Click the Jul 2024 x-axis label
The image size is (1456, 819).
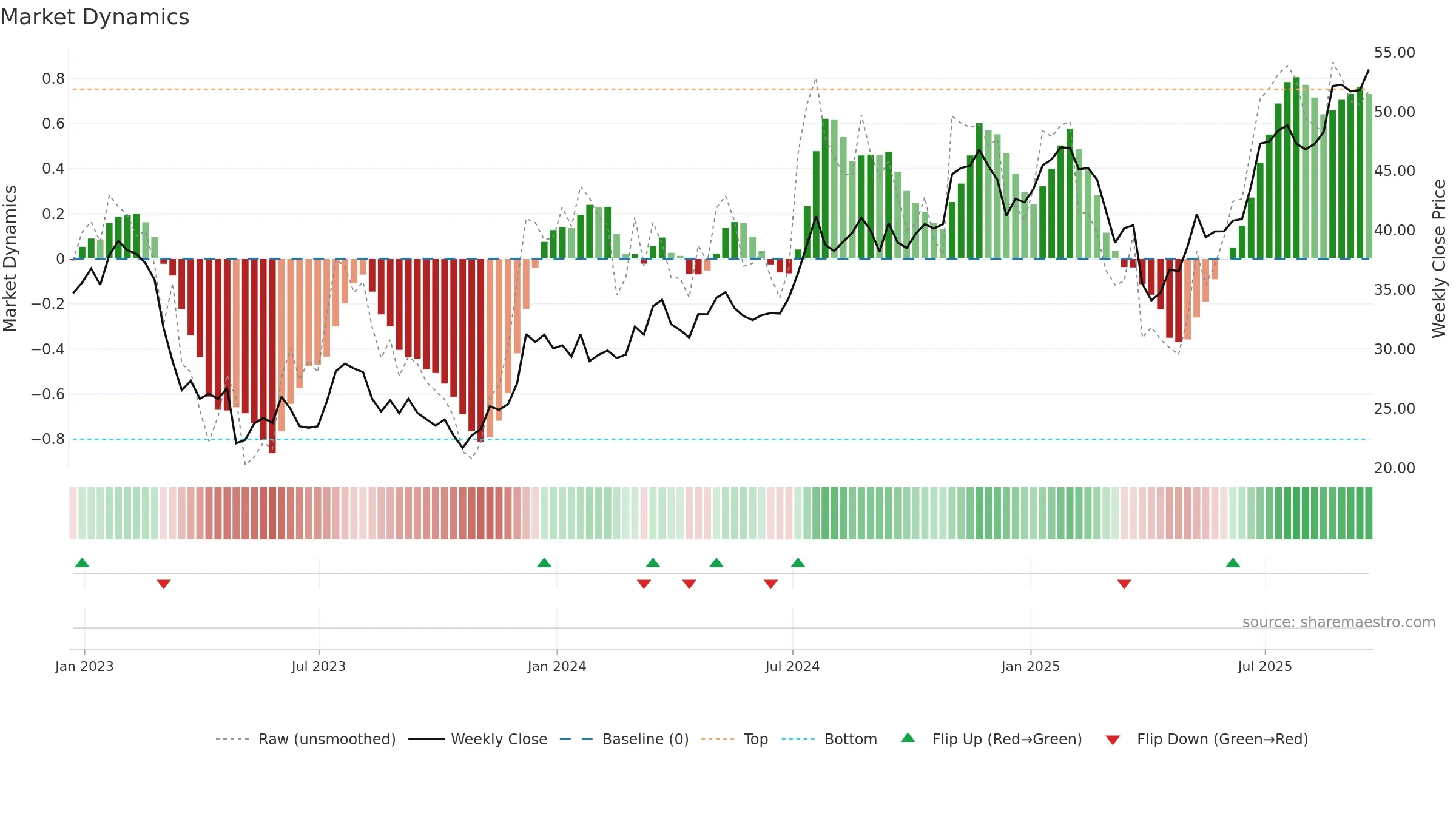(x=792, y=666)
